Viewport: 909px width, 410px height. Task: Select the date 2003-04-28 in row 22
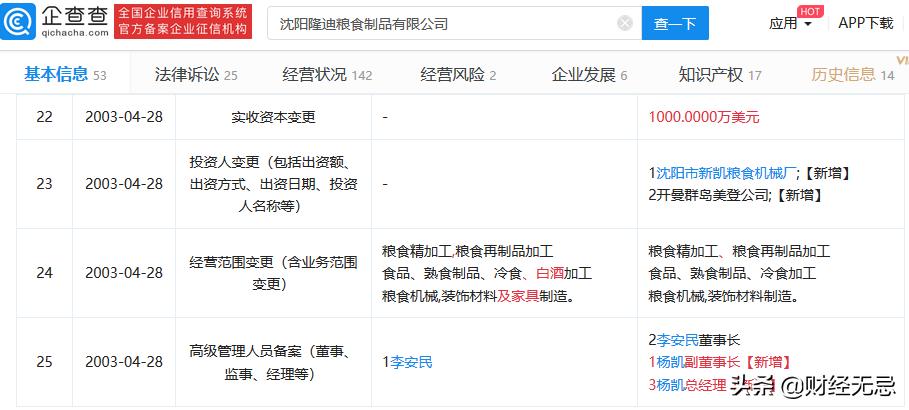pyautogui.click(x=124, y=117)
